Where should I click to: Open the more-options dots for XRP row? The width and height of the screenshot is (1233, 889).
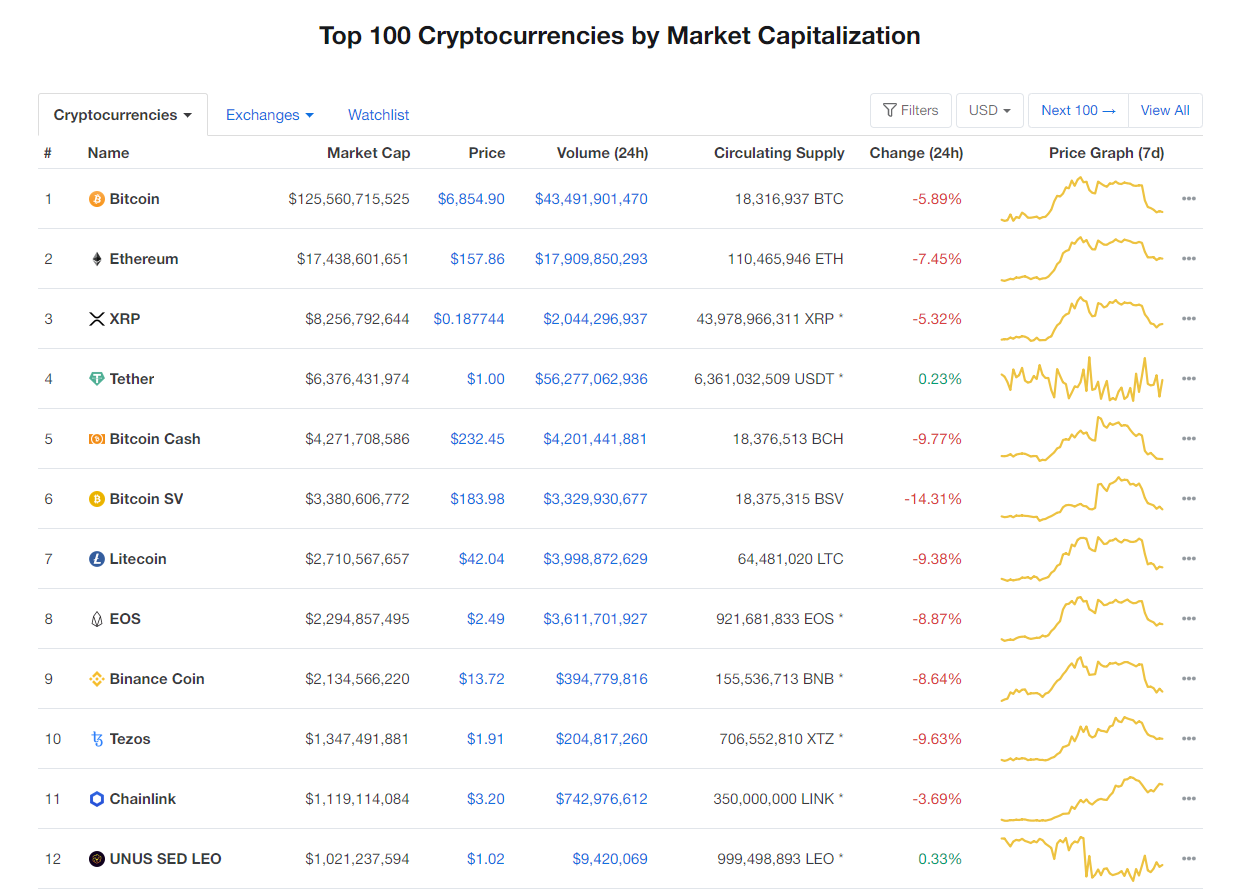[1189, 319]
